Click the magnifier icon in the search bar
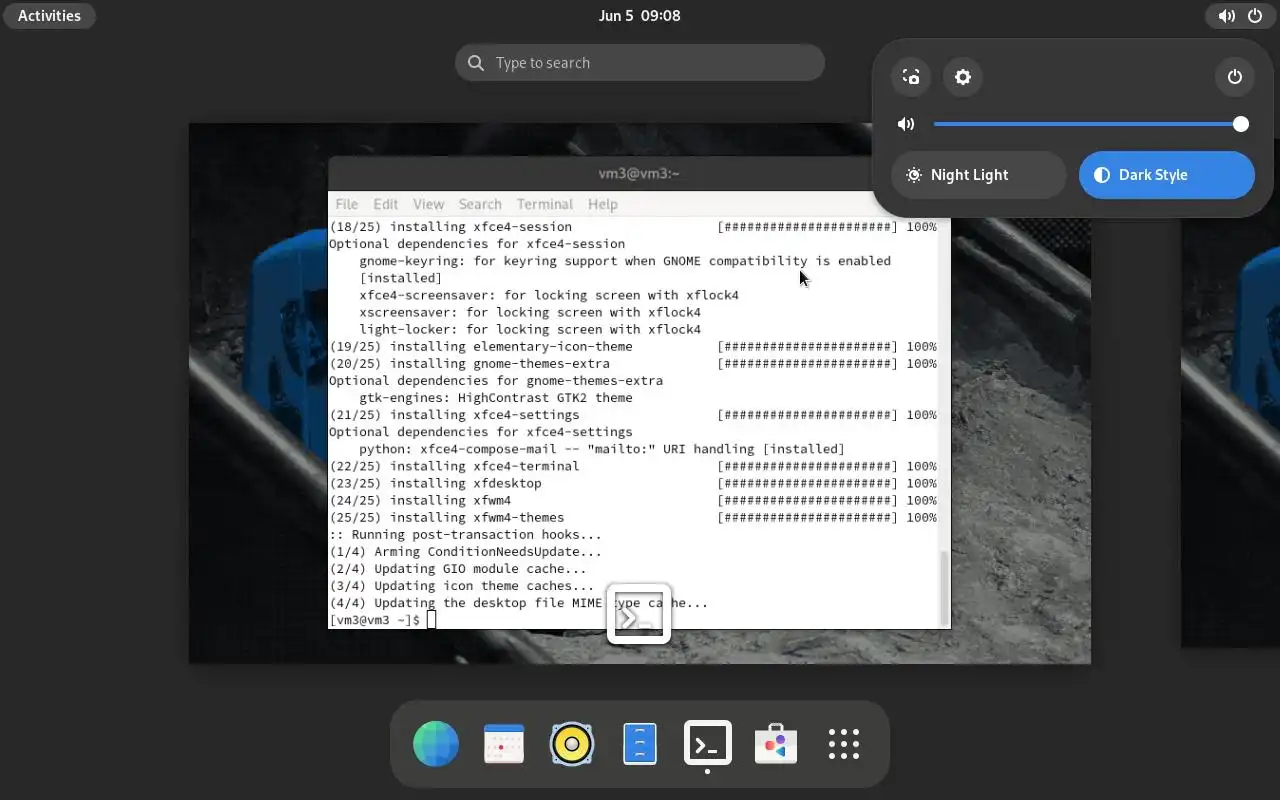The image size is (1280, 800). pyautogui.click(x=475, y=63)
